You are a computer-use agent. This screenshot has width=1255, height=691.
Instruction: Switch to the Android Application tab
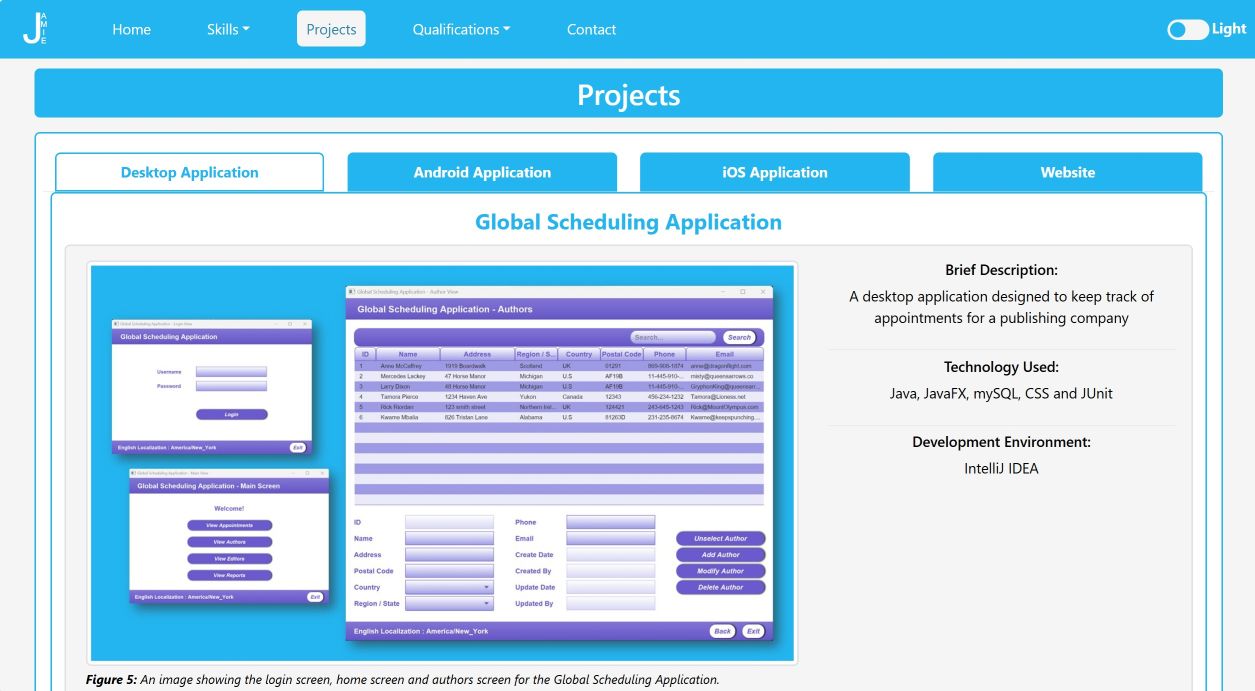tap(482, 172)
